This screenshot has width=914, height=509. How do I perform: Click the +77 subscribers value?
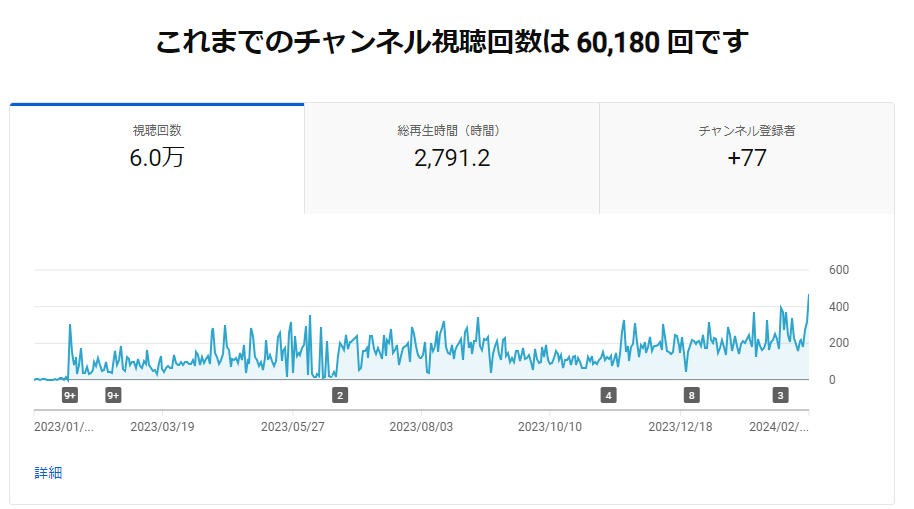click(x=747, y=158)
